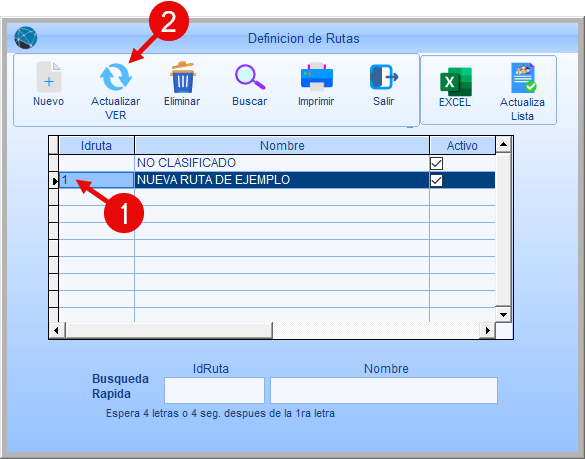Viewport: 585px width, 459px height.
Task: Toggle Activo checkbox for NO CLASIFICADO
Action: pyautogui.click(x=436, y=163)
